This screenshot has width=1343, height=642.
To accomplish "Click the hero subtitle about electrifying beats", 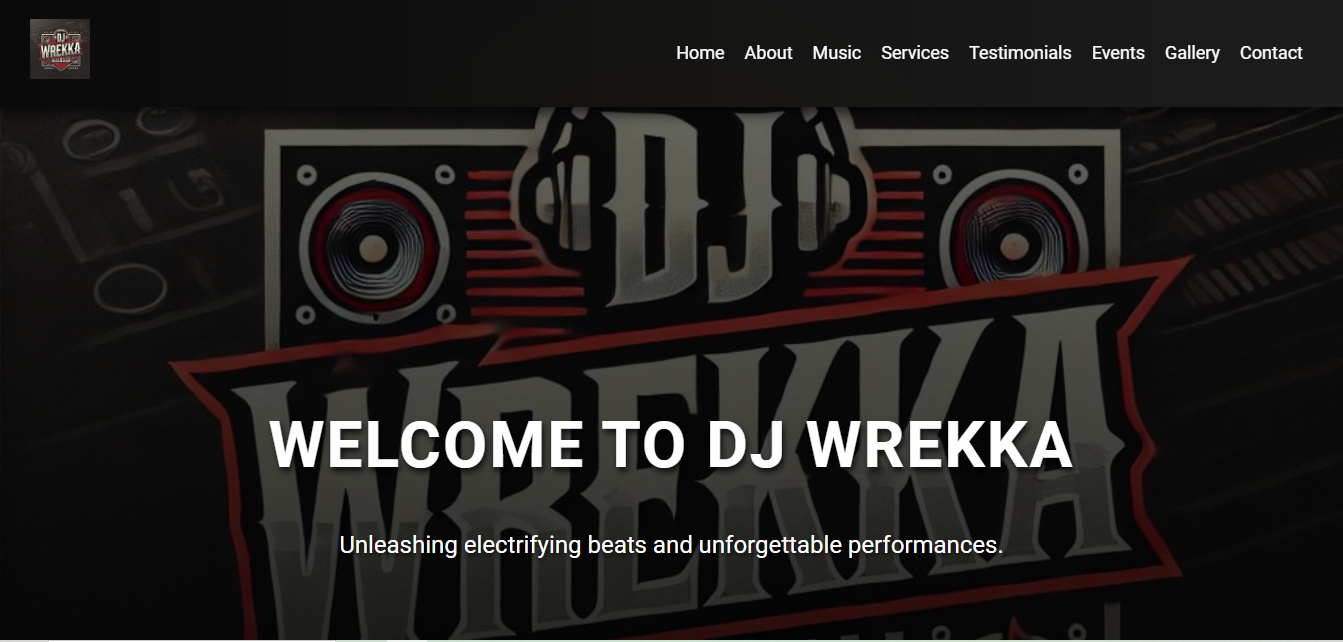I will (671, 546).
